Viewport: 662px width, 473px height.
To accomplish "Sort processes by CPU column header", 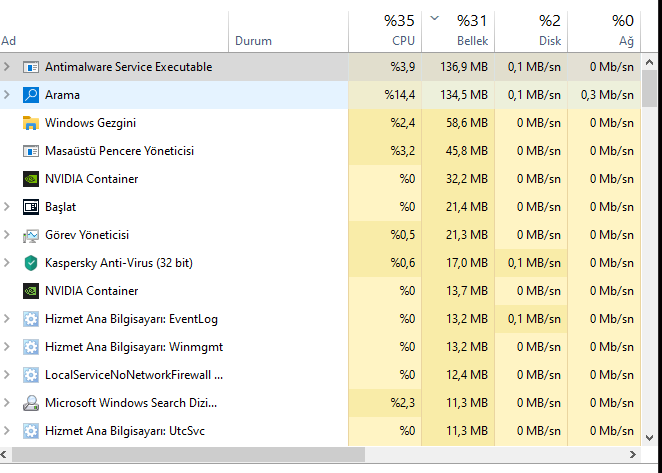I will point(385,30).
